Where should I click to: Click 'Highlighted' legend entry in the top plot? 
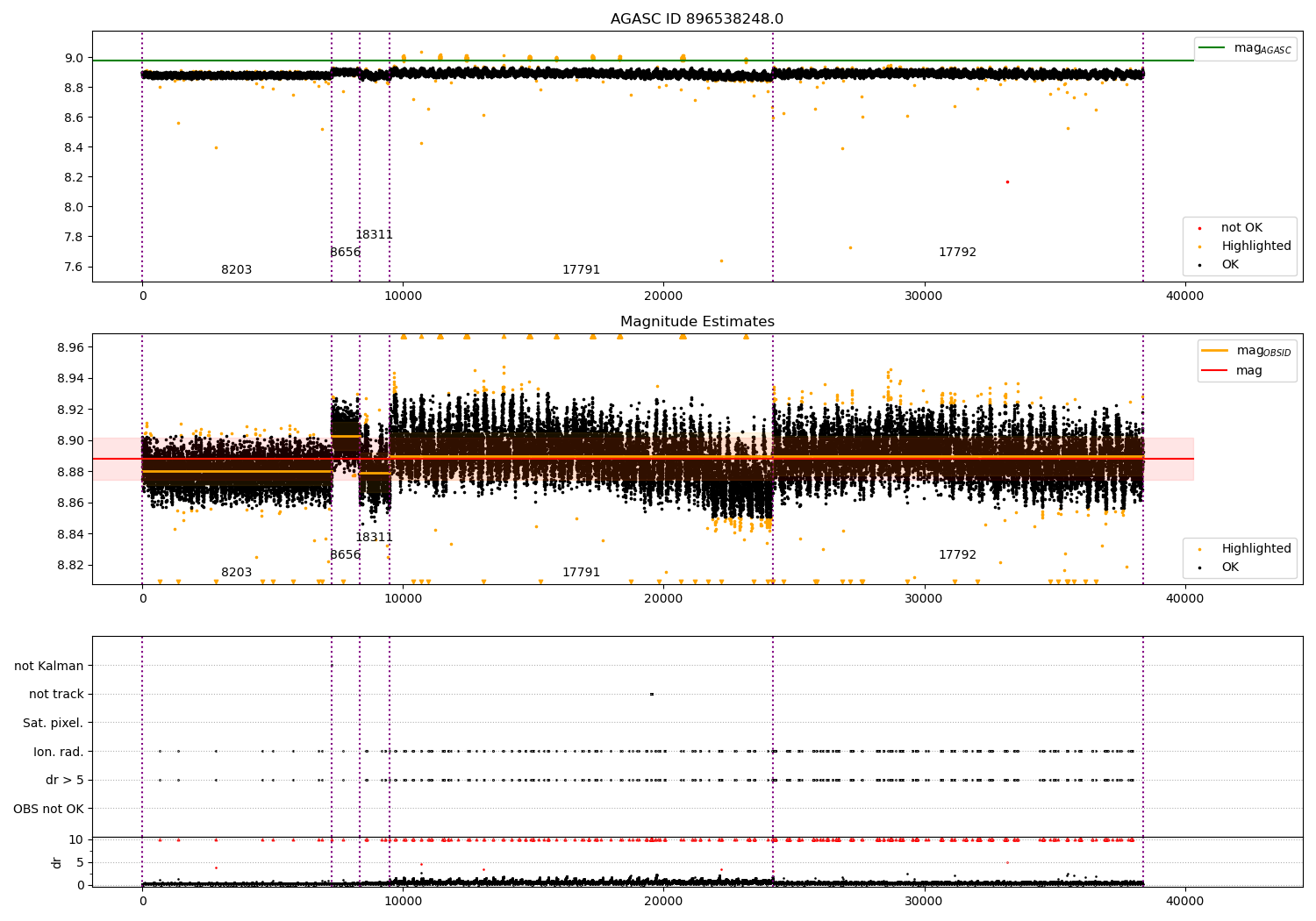(x=1245, y=246)
